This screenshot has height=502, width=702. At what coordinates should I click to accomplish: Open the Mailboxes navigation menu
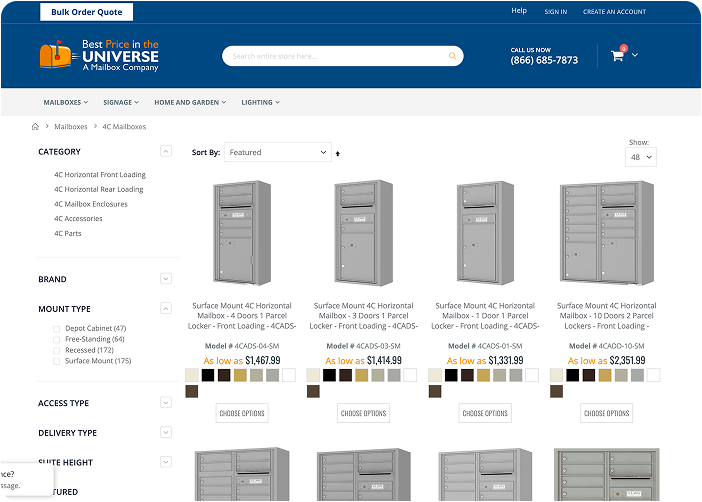pos(65,102)
